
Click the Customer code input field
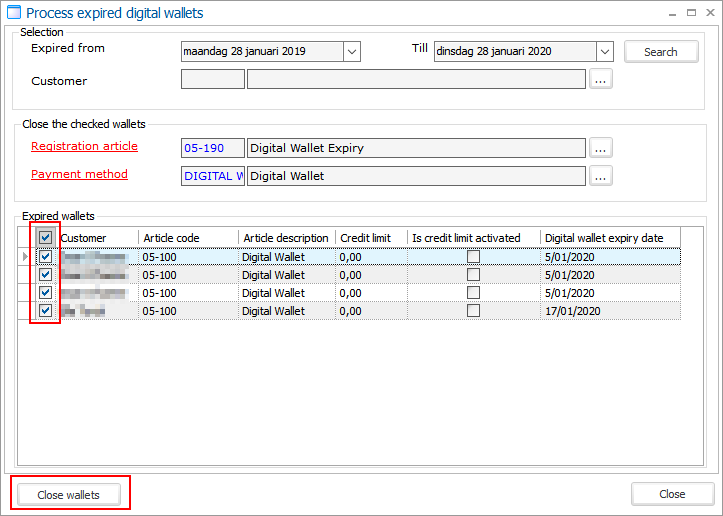coord(212,80)
